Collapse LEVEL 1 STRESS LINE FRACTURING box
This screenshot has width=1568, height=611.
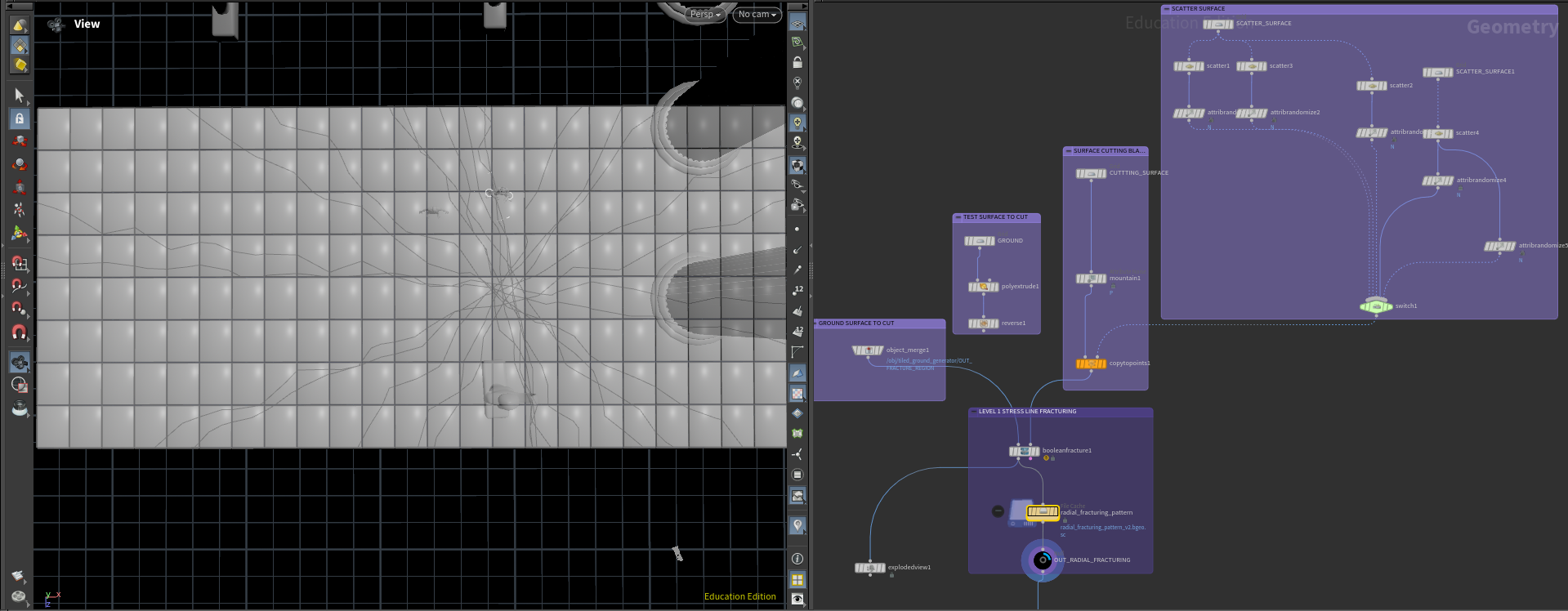pyautogui.click(x=973, y=412)
